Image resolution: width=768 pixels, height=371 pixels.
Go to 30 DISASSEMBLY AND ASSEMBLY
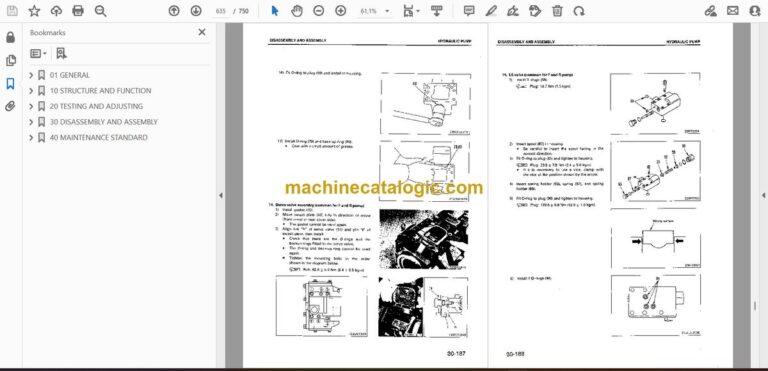pos(104,122)
